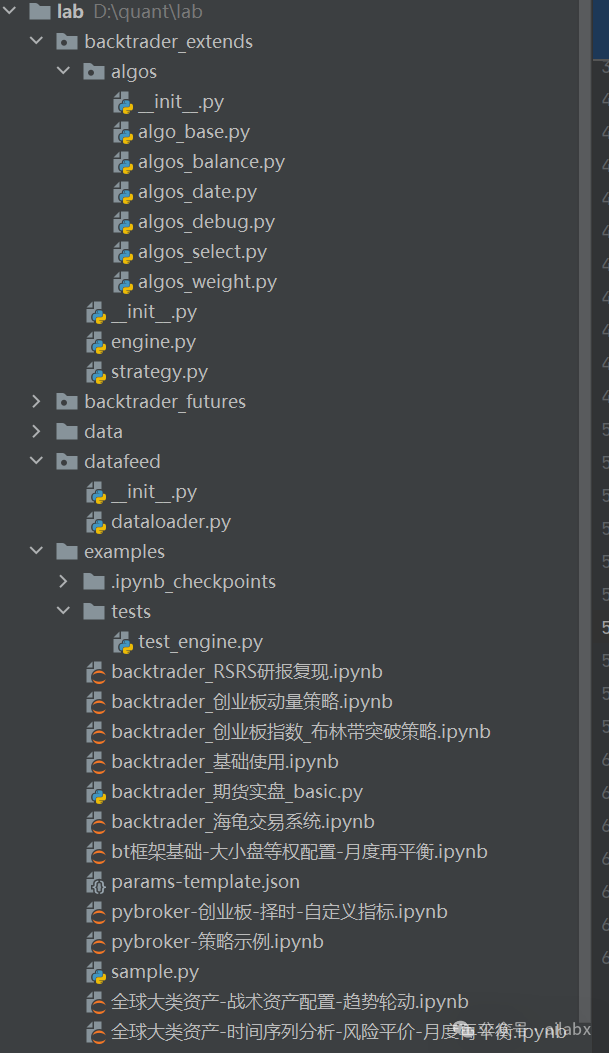Click Jupyter icon of pybroker-策略示例.ipynb
This screenshot has height=1053, width=609.
96,942
